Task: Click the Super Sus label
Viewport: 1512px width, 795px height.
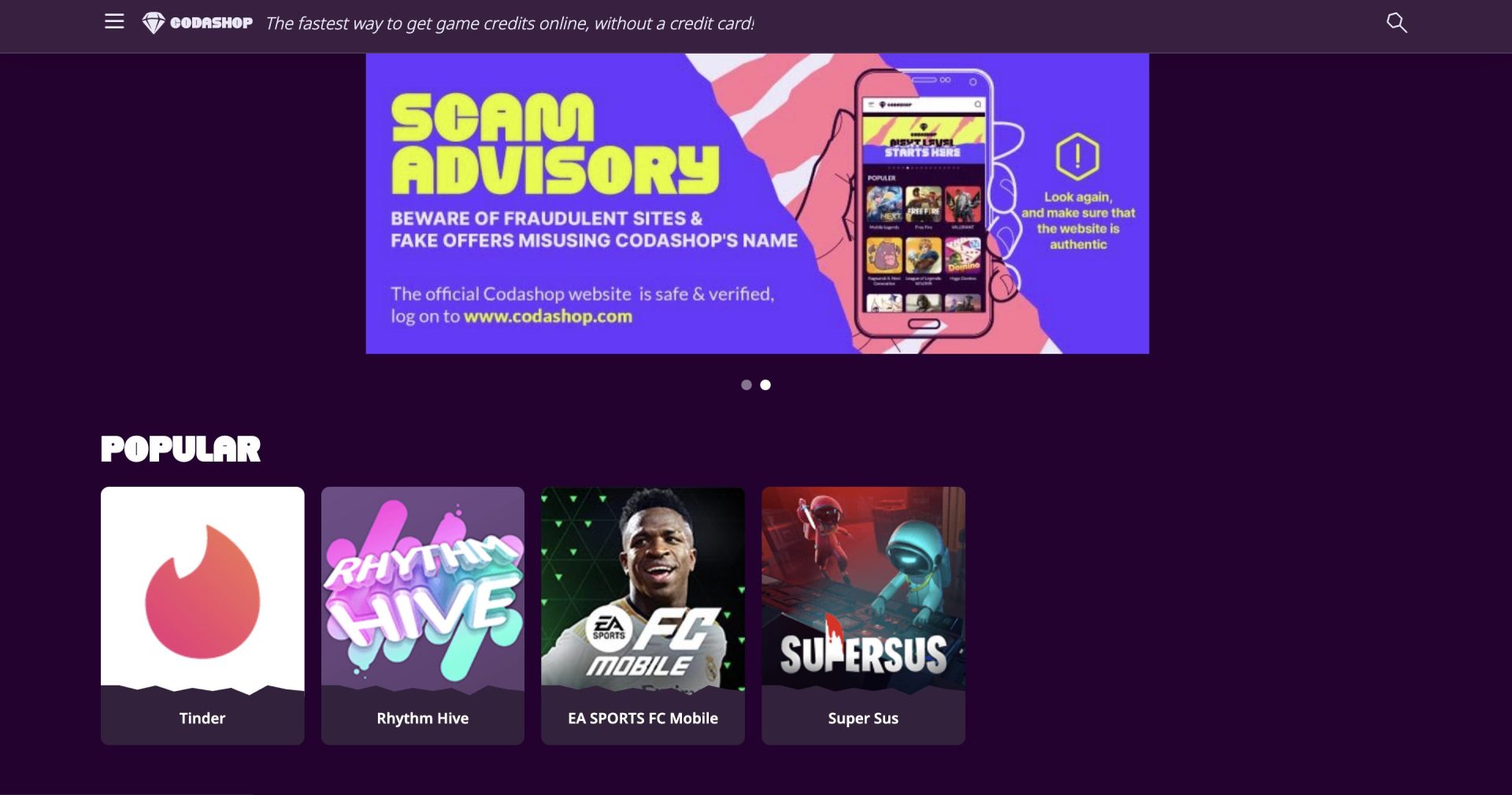Action: [x=863, y=718]
